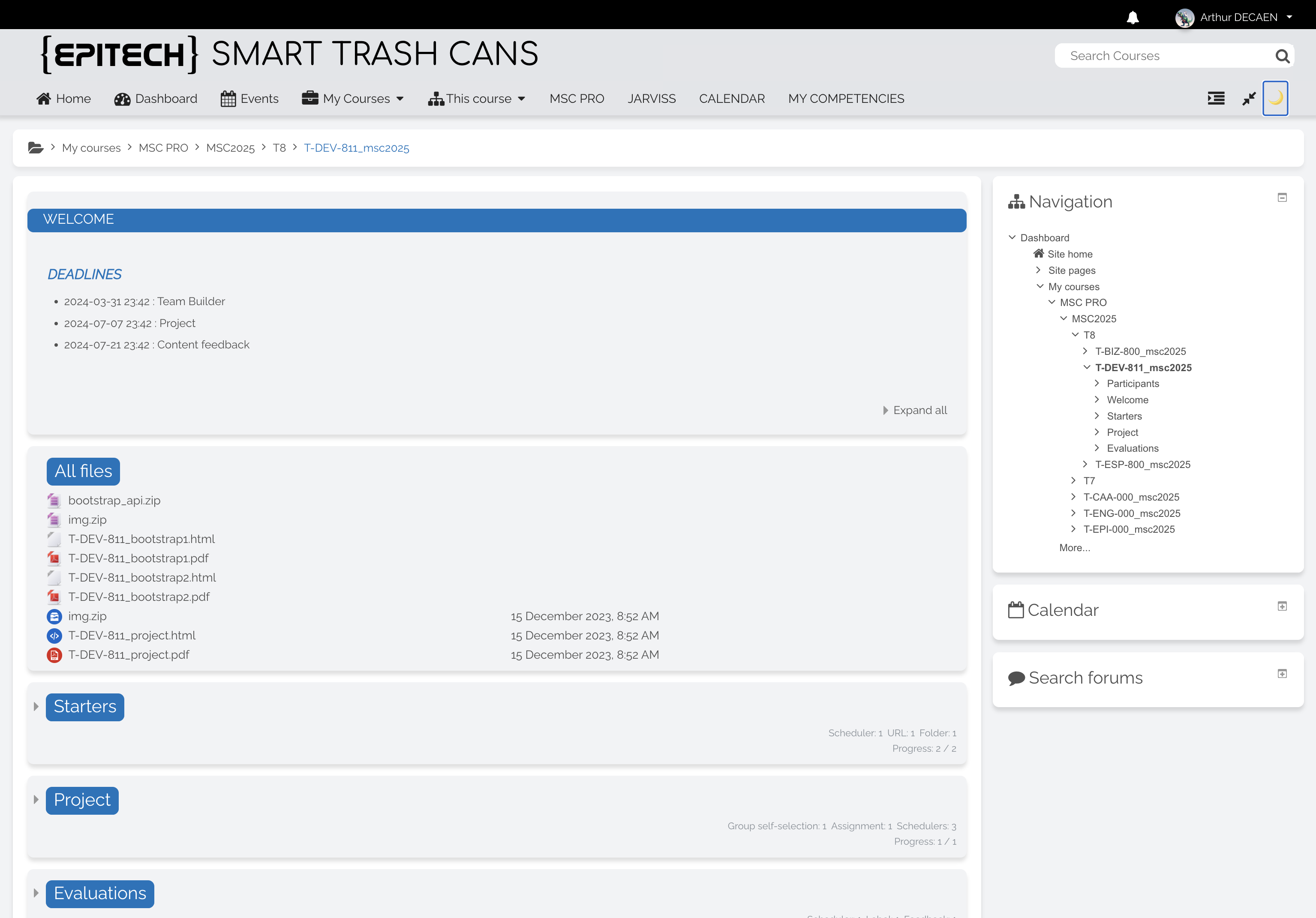This screenshot has width=1316, height=918.
Task: Toggle the side blocks indent icon
Action: (1216, 99)
